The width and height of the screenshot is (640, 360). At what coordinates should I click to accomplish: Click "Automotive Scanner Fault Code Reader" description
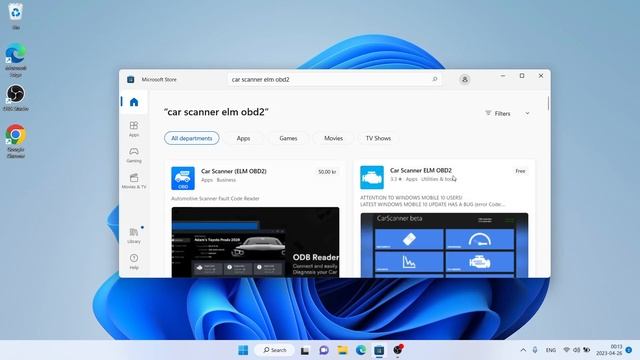[x=215, y=198]
